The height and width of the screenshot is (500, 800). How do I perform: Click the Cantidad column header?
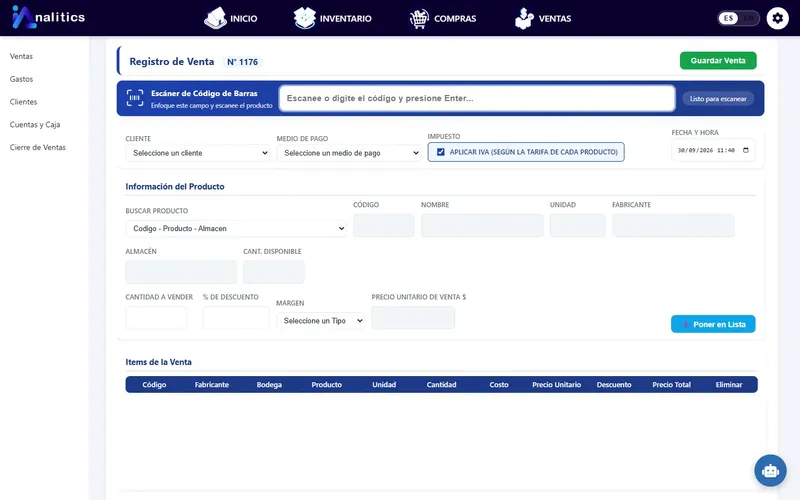point(441,385)
